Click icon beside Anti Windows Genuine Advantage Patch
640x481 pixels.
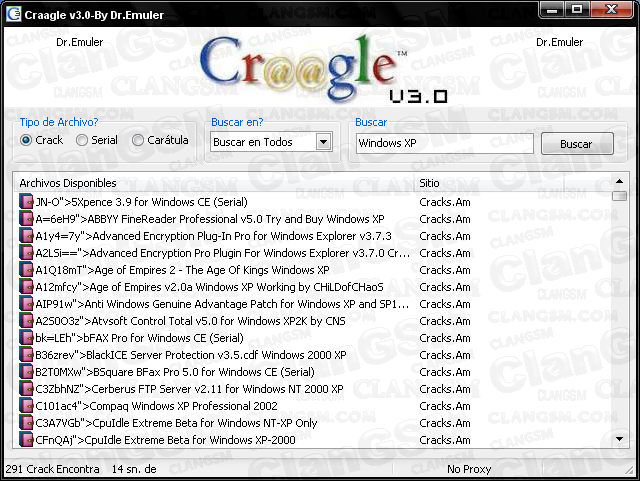(x=26, y=304)
